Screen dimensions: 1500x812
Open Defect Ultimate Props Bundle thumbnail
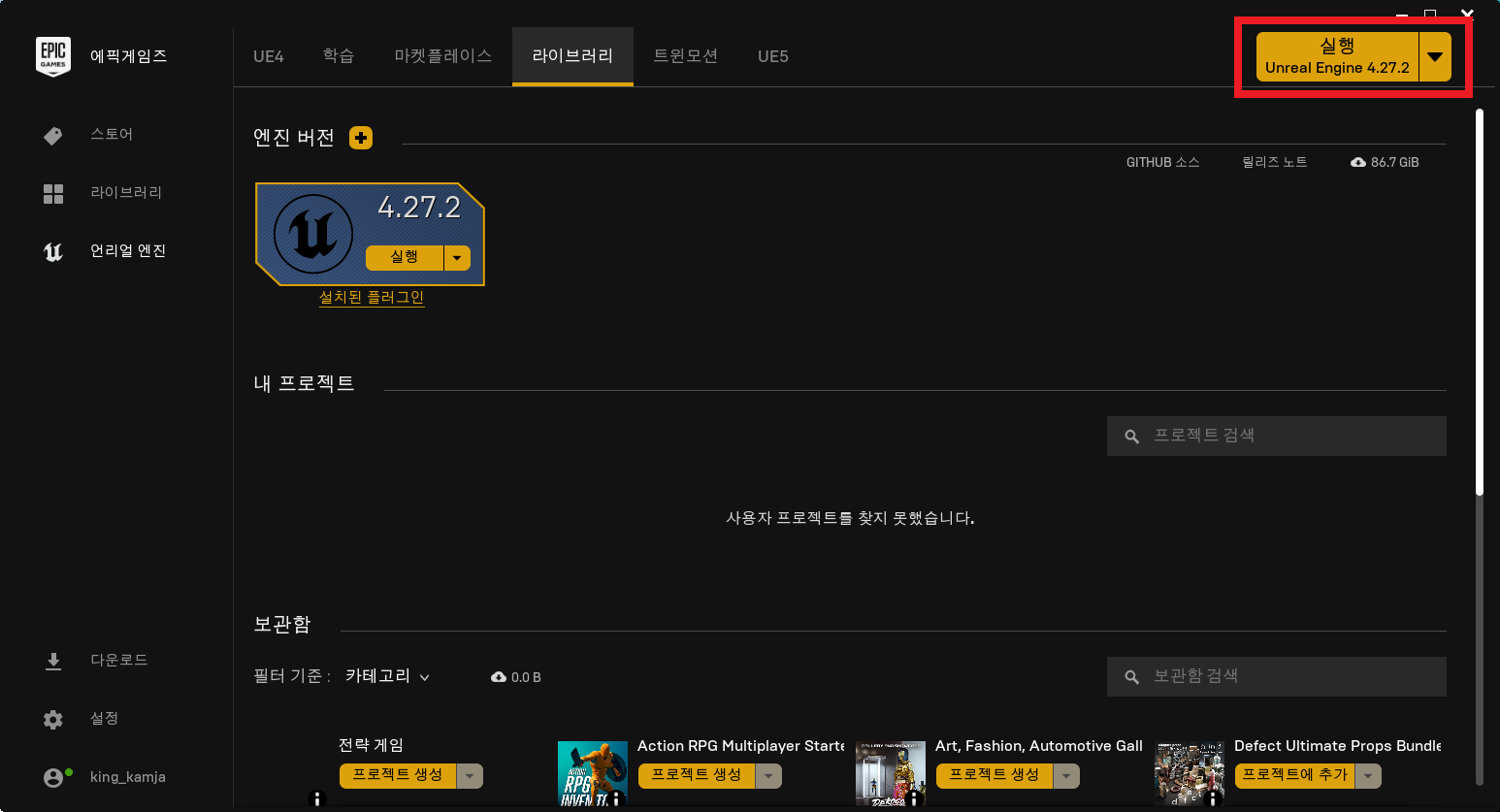[1190, 773]
